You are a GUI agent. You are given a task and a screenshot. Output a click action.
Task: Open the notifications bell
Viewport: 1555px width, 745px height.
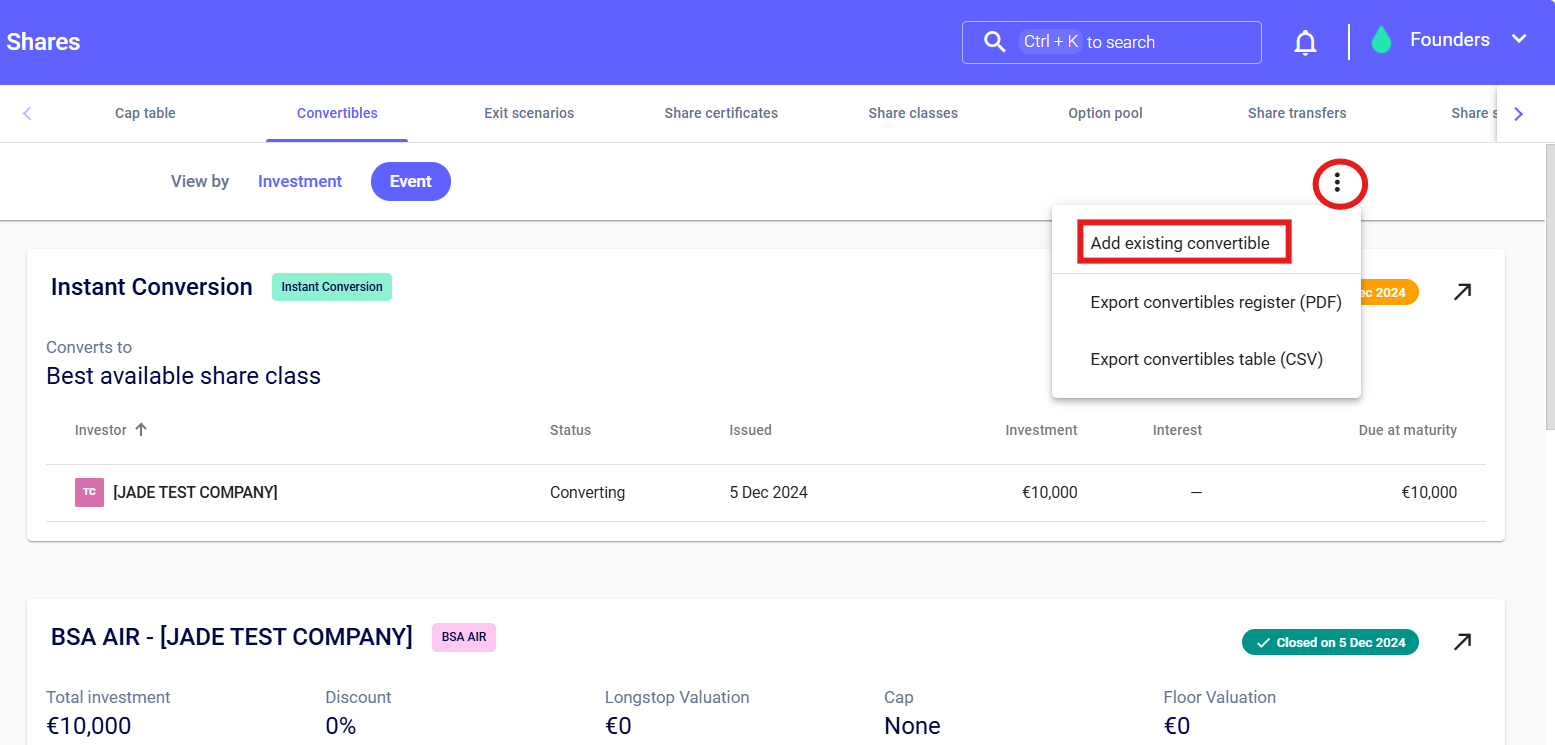click(x=1305, y=42)
